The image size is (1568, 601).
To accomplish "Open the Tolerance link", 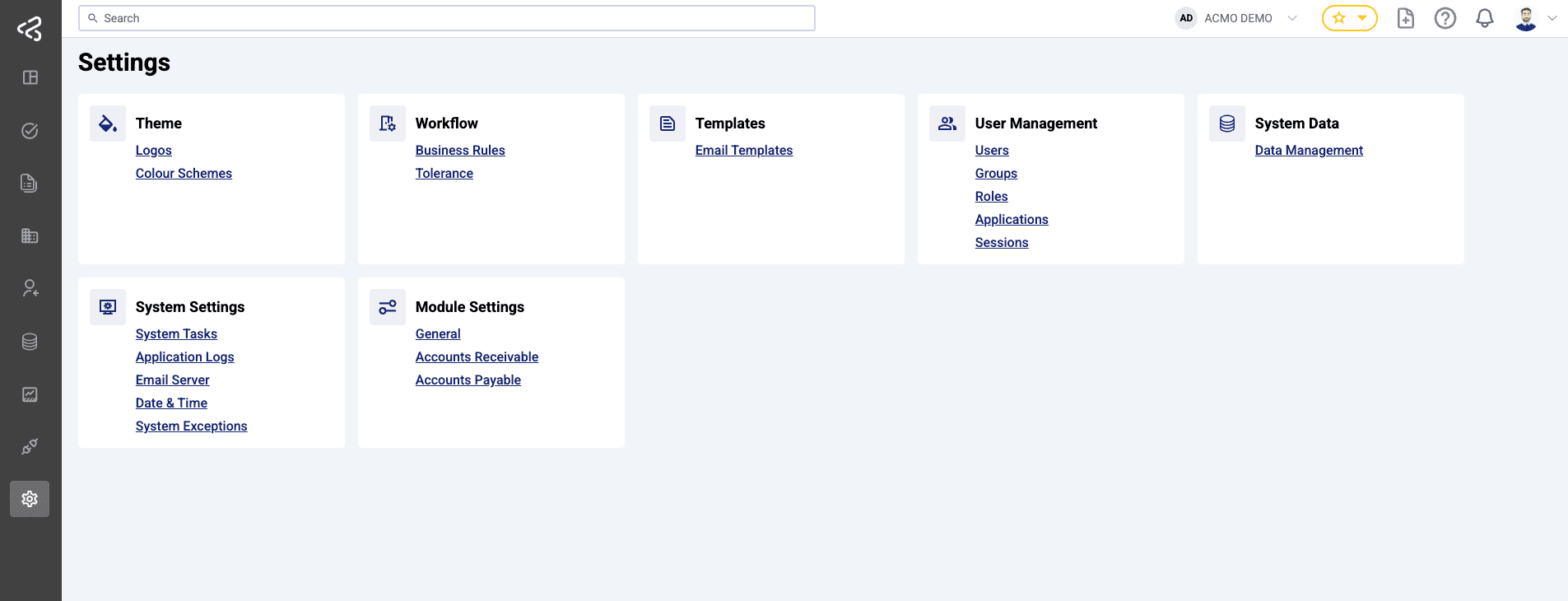I will pyautogui.click(x=444, y=174).
